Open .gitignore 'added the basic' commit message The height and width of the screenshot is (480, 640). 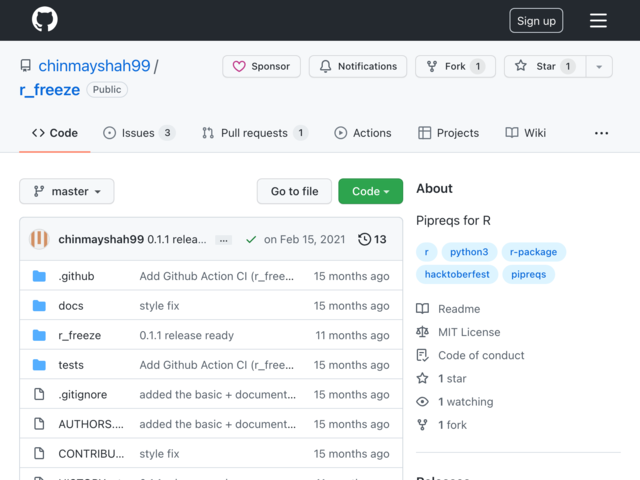pos(218,394)
